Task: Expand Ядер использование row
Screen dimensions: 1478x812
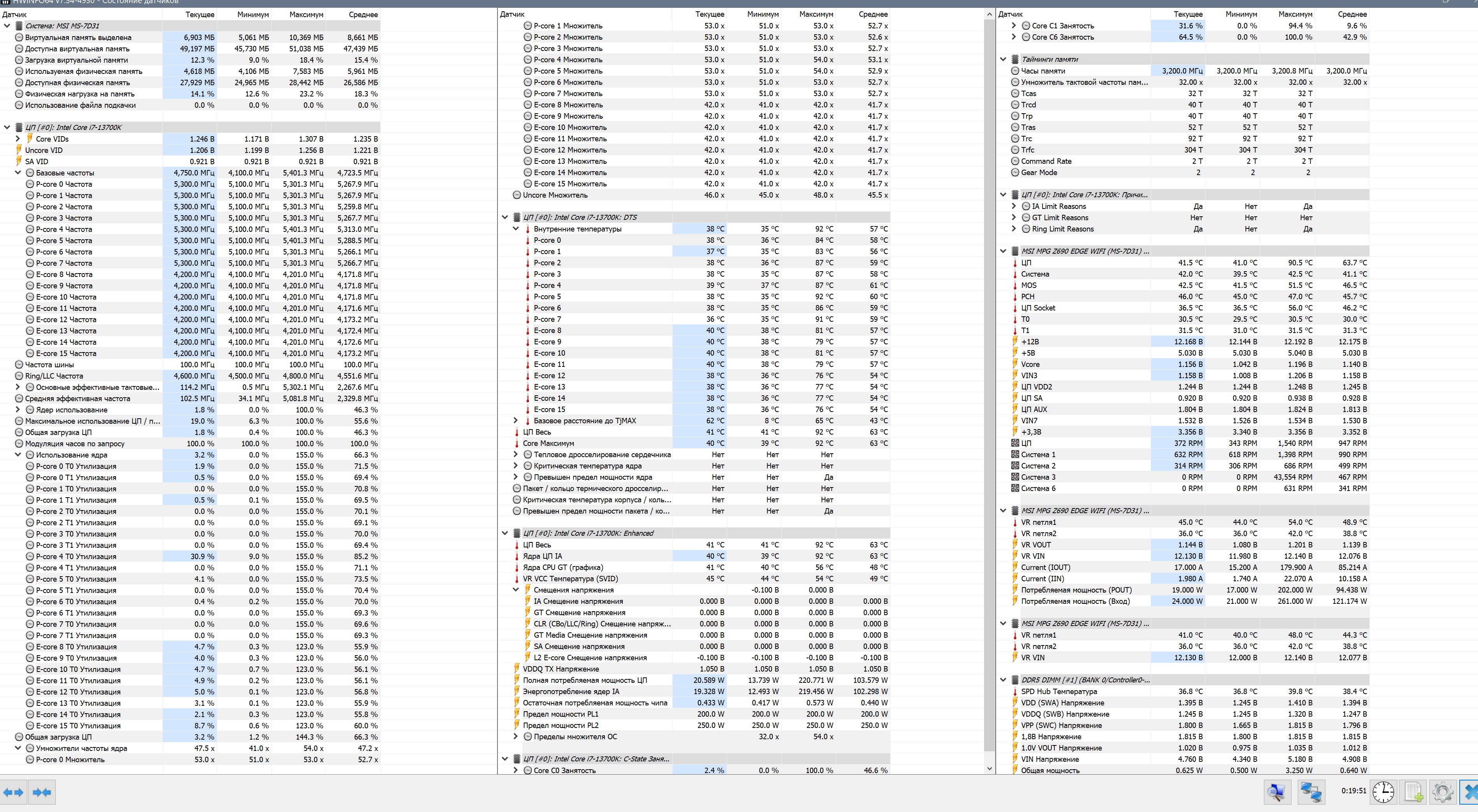Action: pos(18,410)
